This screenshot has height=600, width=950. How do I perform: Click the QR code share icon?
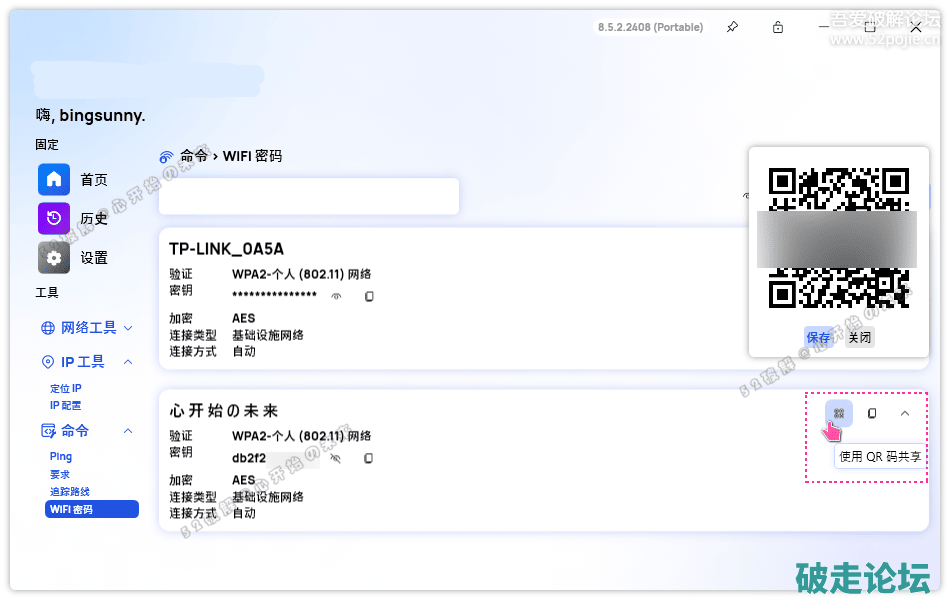tap(839, 413)
